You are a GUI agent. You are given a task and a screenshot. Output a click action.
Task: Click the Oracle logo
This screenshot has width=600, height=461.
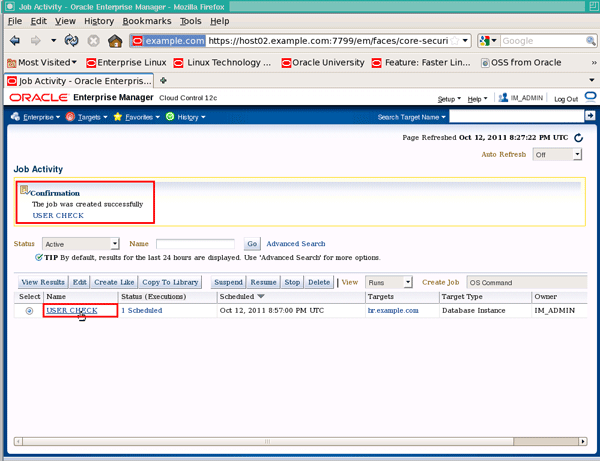[x=38, y=98]
